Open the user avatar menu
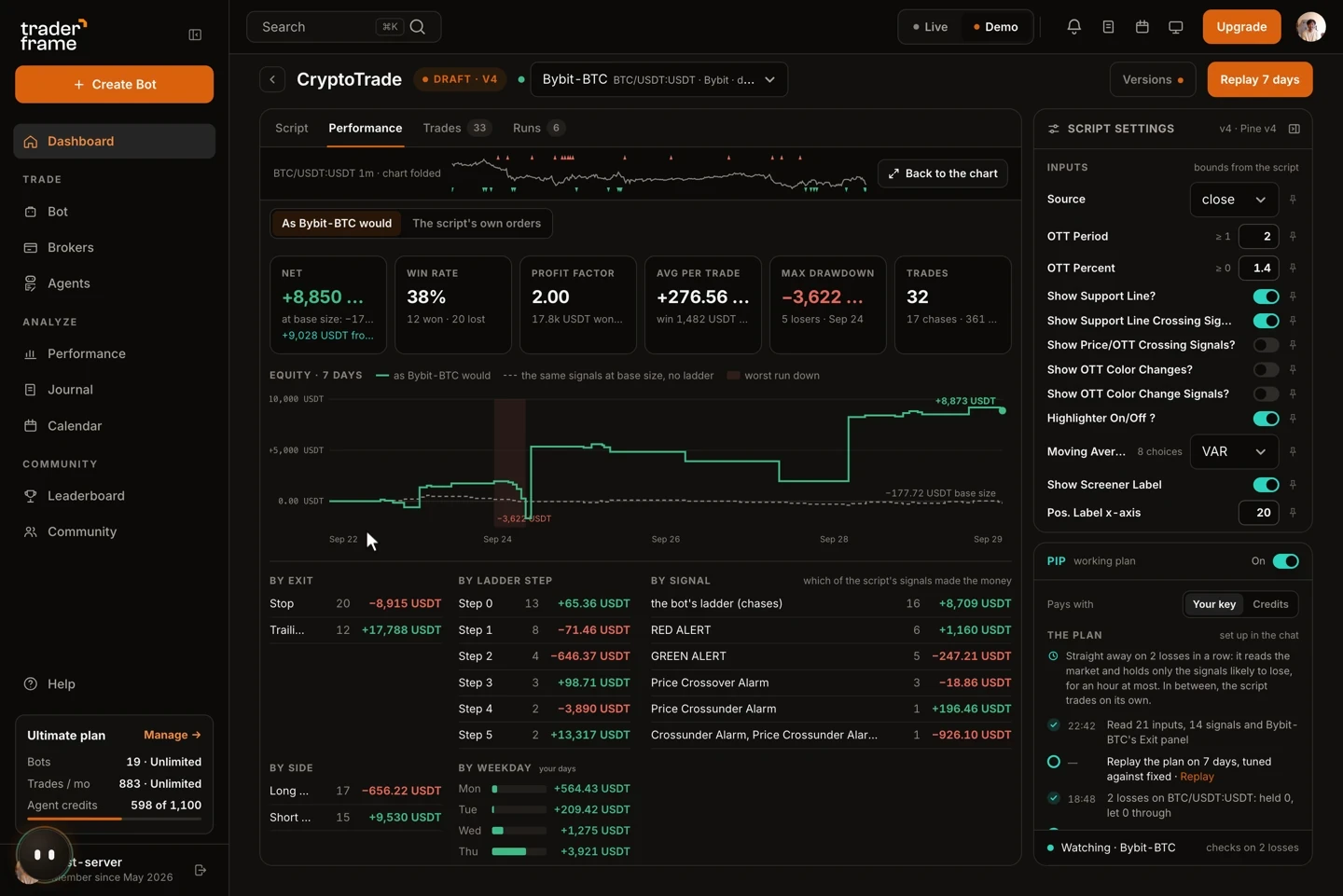1343x896 pixels. pos(1310,27)
